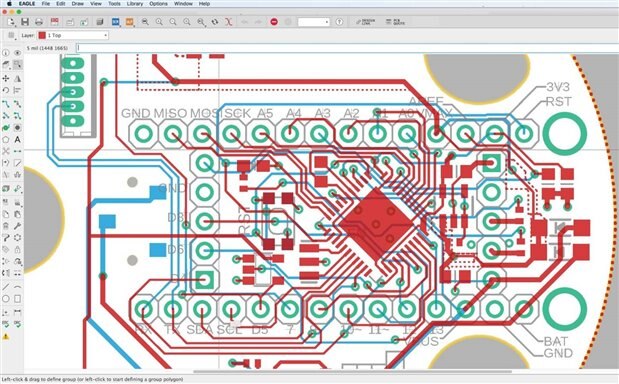The width and height of the screenshot is (619, 384).
Task: Select the Rectangle tool
Action: (17, 299)
